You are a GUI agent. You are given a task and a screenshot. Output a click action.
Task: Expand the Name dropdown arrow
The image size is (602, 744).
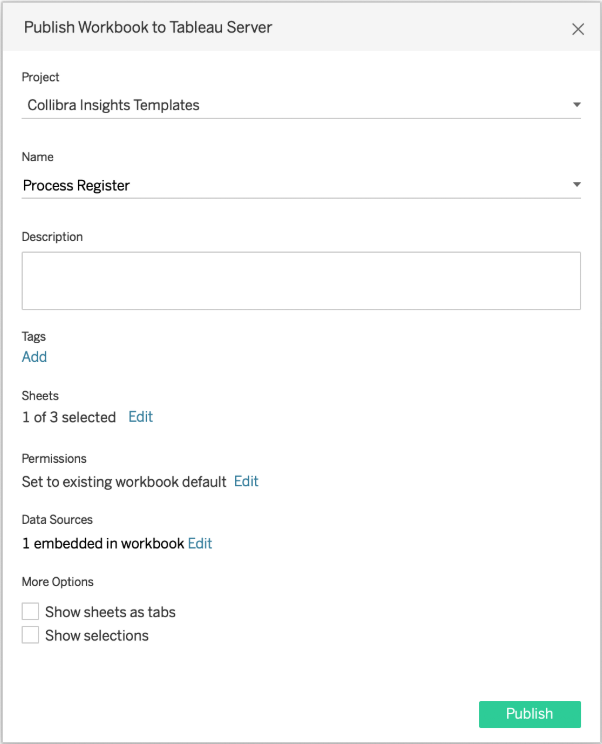click(x=576, y=185)
